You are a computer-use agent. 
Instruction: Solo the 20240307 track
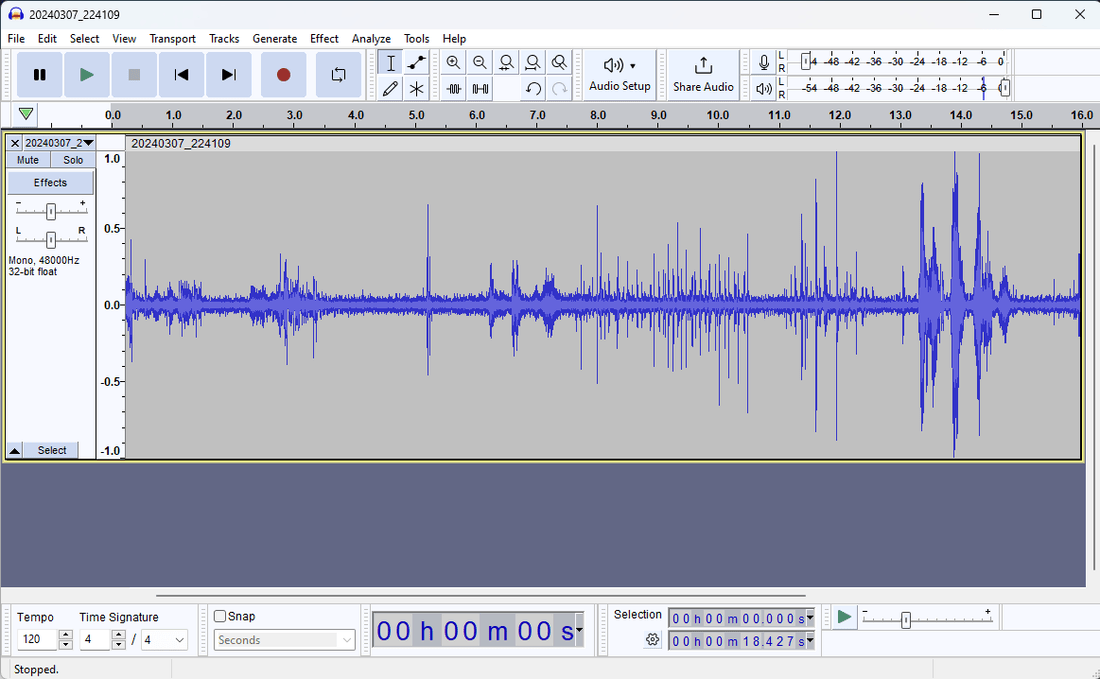73,160
